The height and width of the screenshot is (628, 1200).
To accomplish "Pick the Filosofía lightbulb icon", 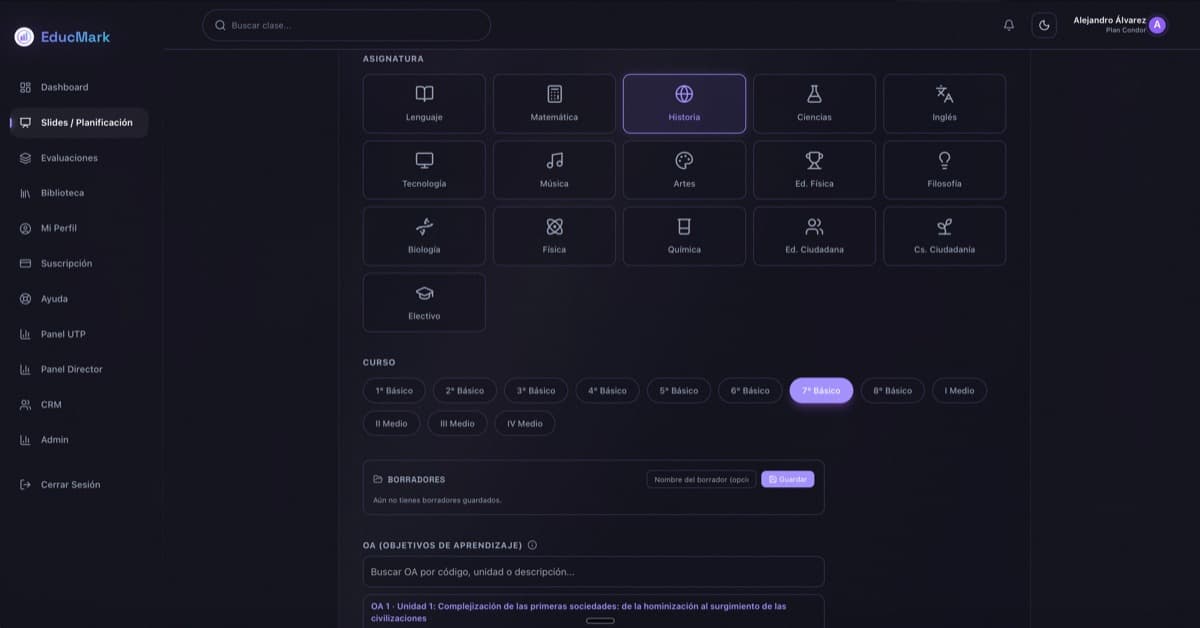I will 944,161.
